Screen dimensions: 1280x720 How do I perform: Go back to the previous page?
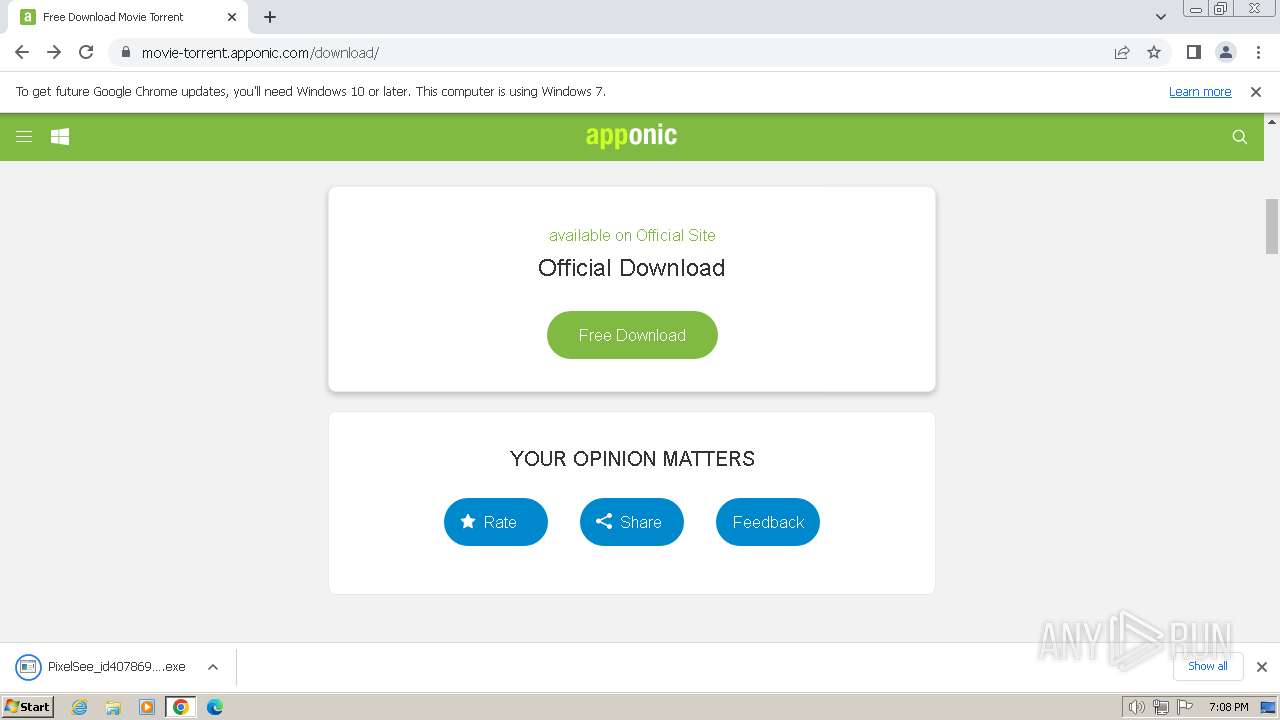click(x=22, y=53)
